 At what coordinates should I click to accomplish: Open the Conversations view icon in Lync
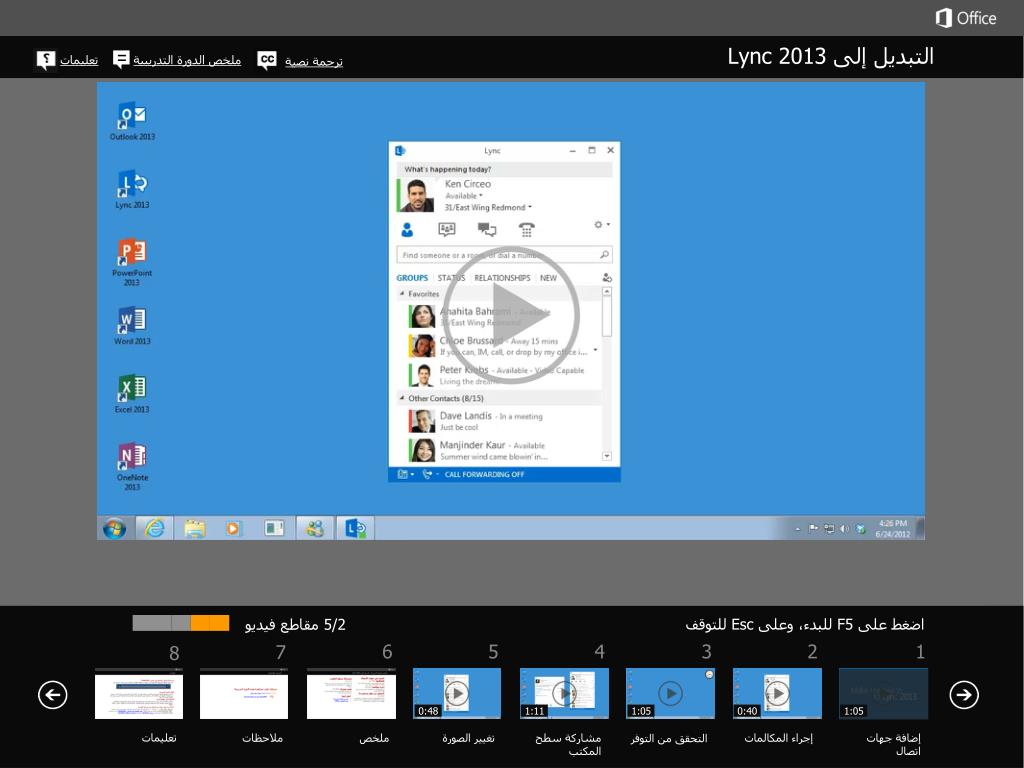point(487,229)
